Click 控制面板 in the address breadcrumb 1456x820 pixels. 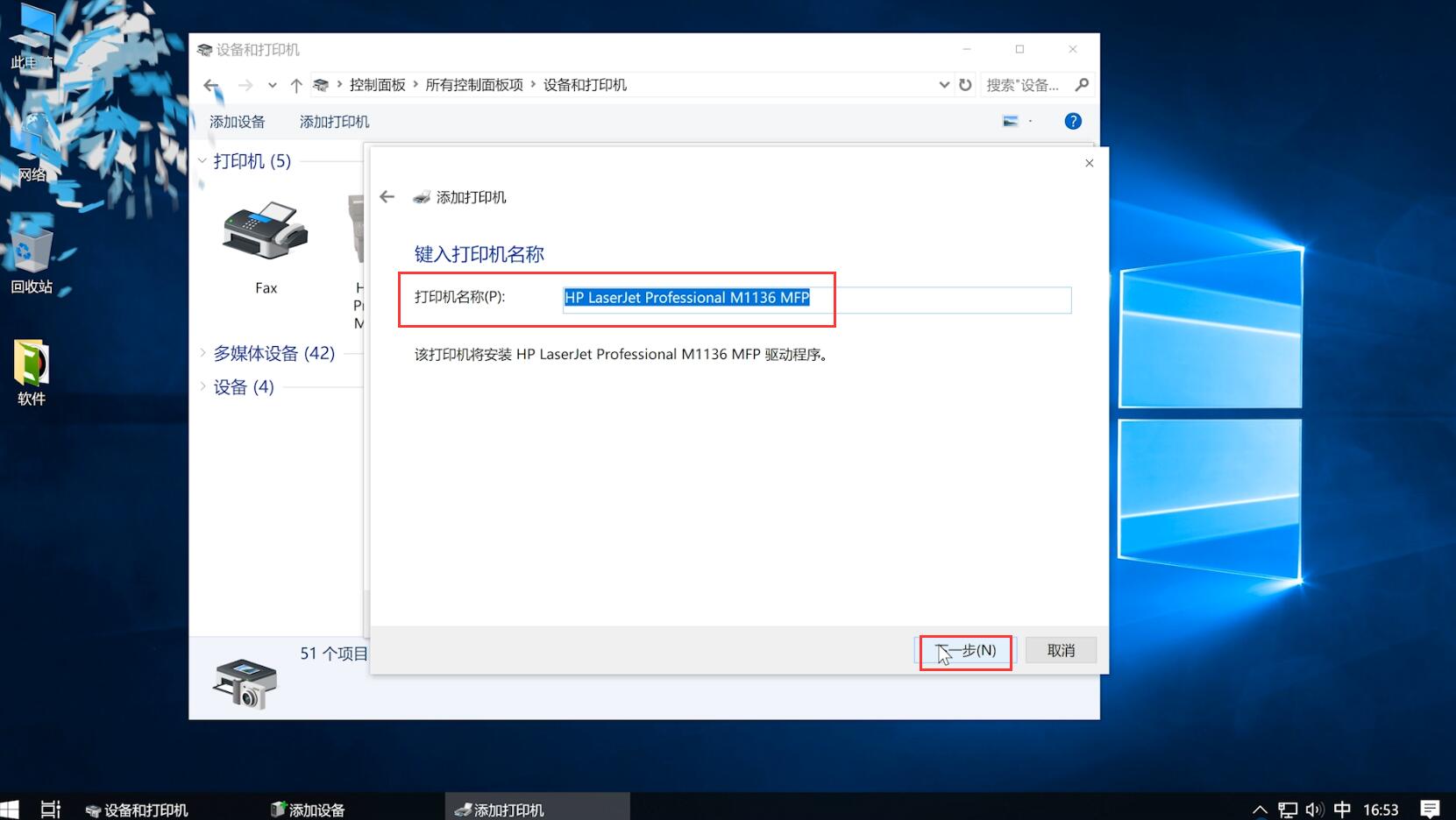pos(378,85)
